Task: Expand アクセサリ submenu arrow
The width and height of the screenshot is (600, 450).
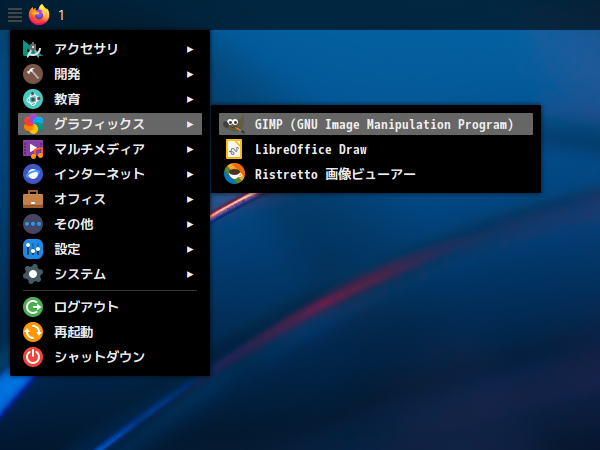Action: [x=190, y=49]
